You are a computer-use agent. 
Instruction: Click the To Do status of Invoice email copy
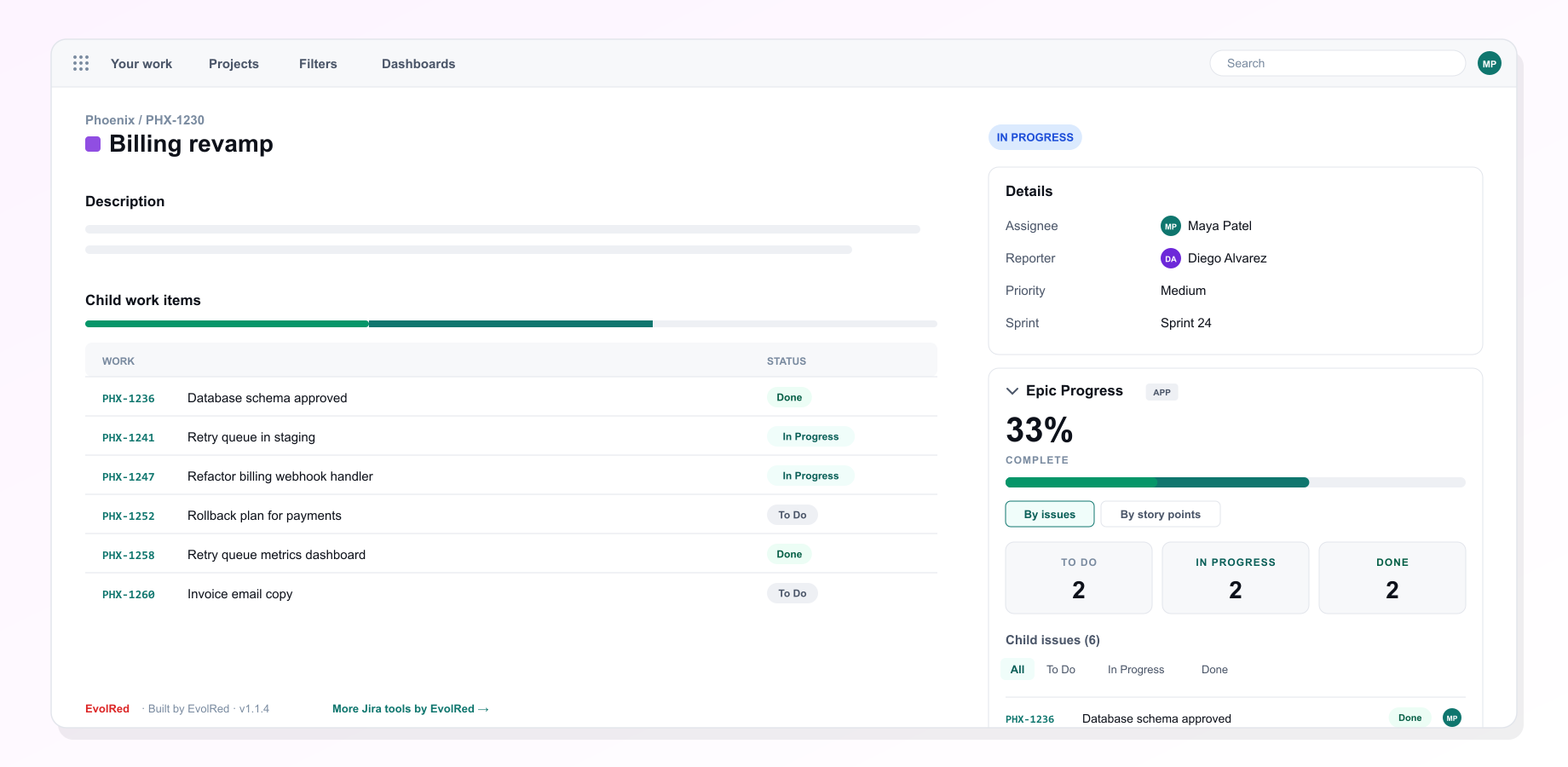coord(793,593)
